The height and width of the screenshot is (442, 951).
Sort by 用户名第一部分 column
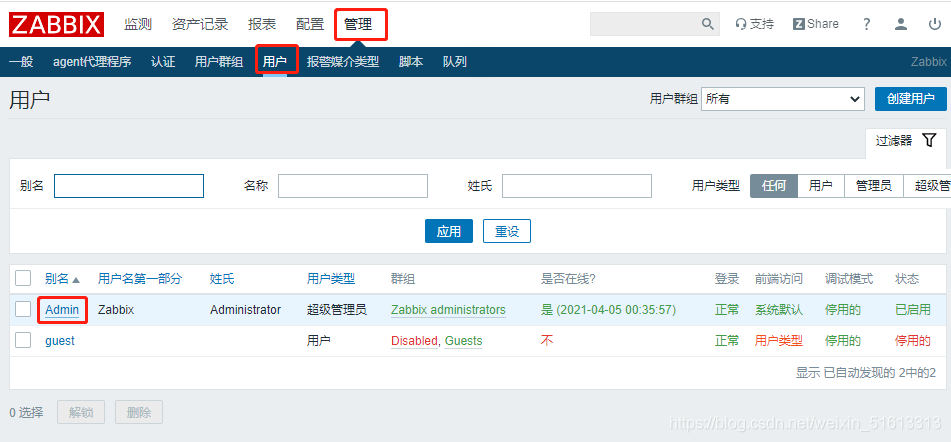point(139,279)
